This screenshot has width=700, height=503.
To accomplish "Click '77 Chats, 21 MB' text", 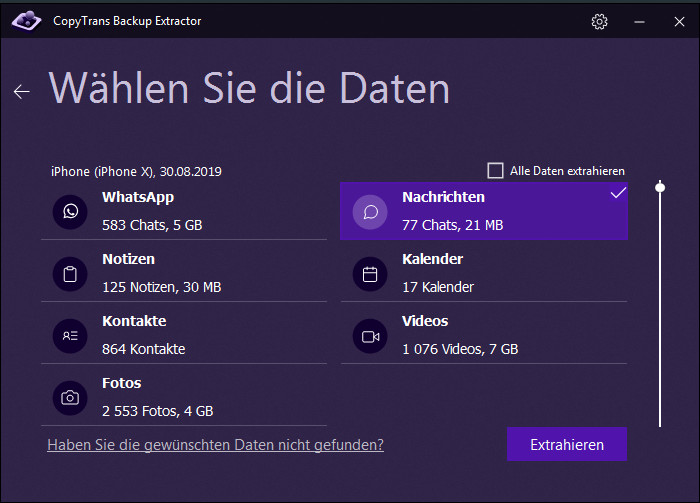I will coord(453,225).
